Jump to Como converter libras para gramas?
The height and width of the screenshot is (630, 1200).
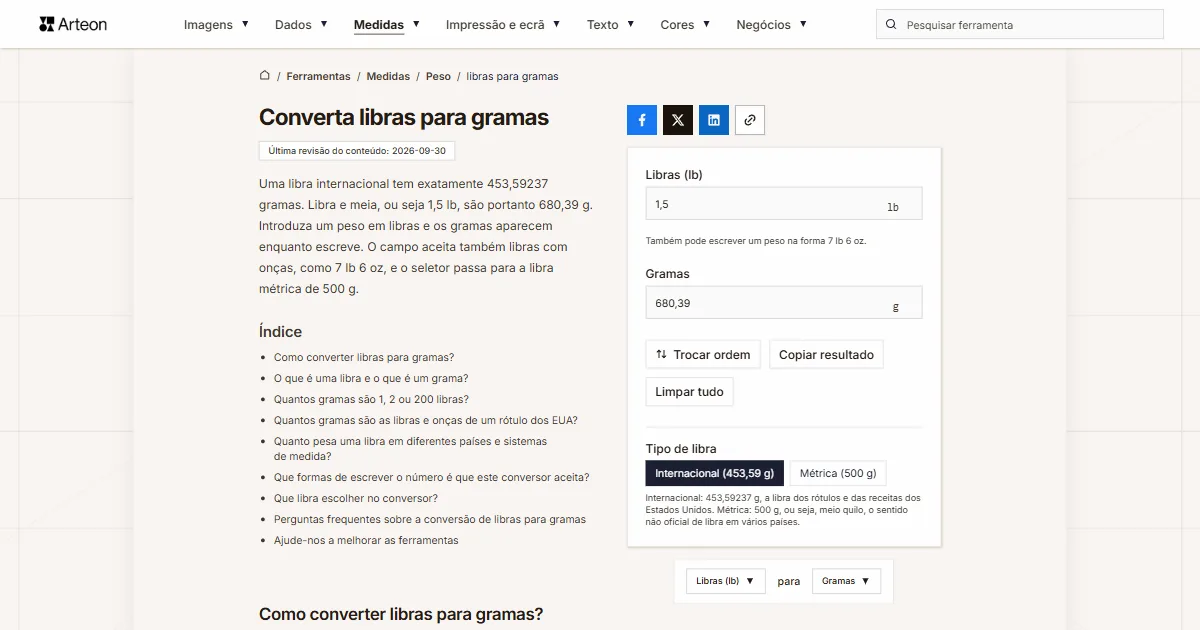[364, 357]
